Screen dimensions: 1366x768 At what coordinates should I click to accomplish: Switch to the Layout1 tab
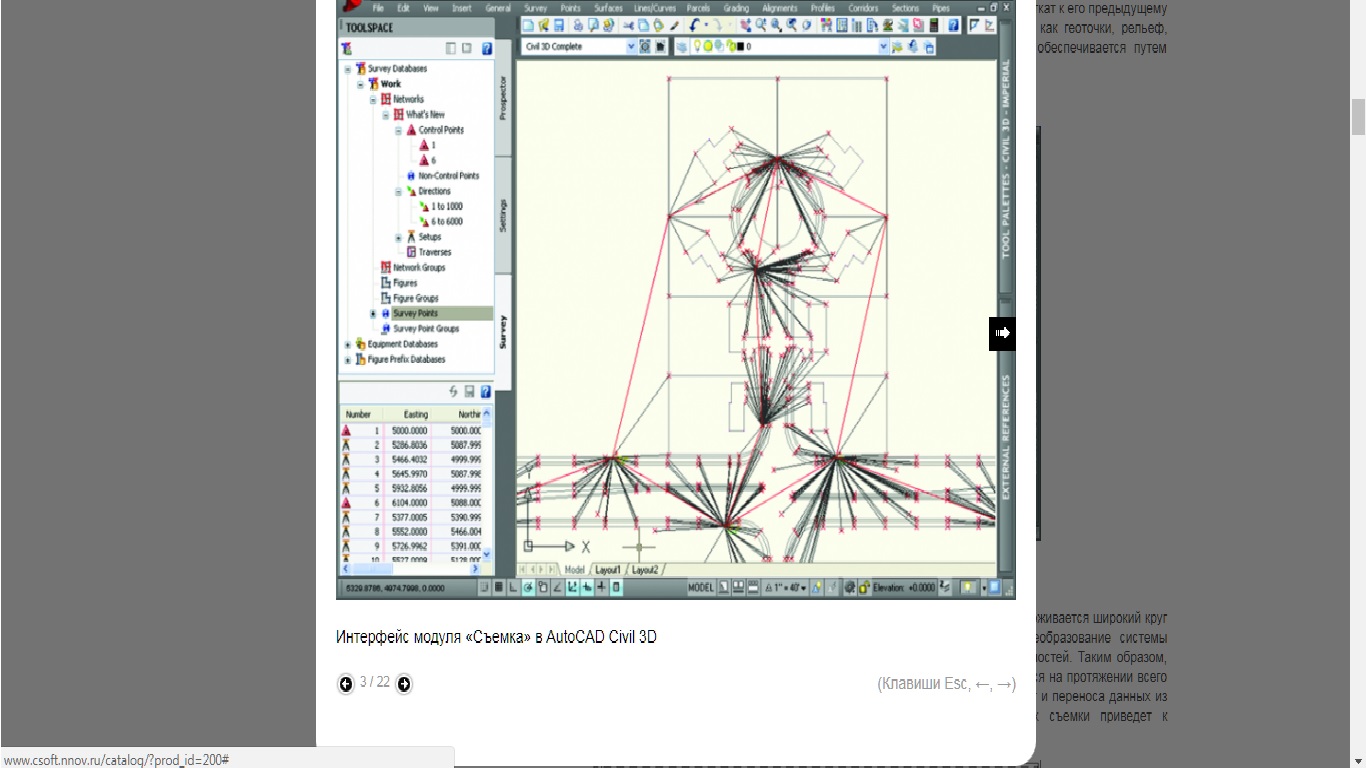608,570
